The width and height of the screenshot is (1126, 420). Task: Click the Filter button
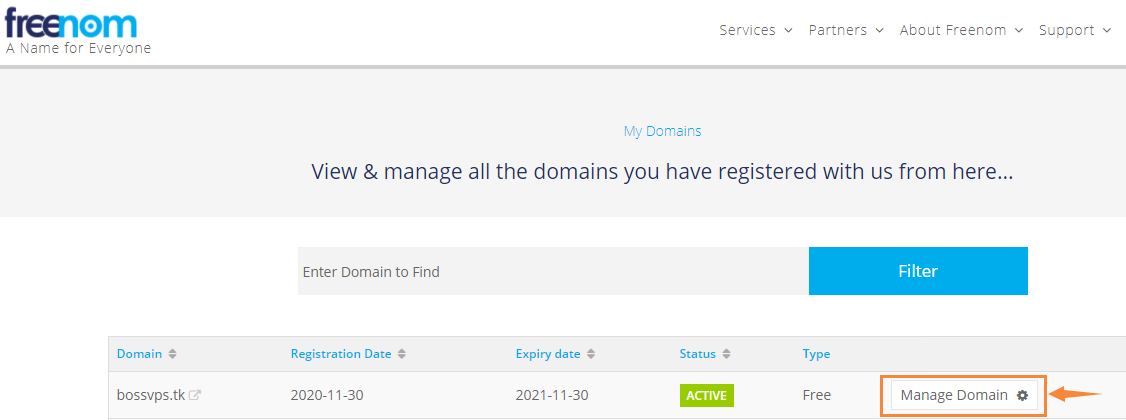[918, 271]
